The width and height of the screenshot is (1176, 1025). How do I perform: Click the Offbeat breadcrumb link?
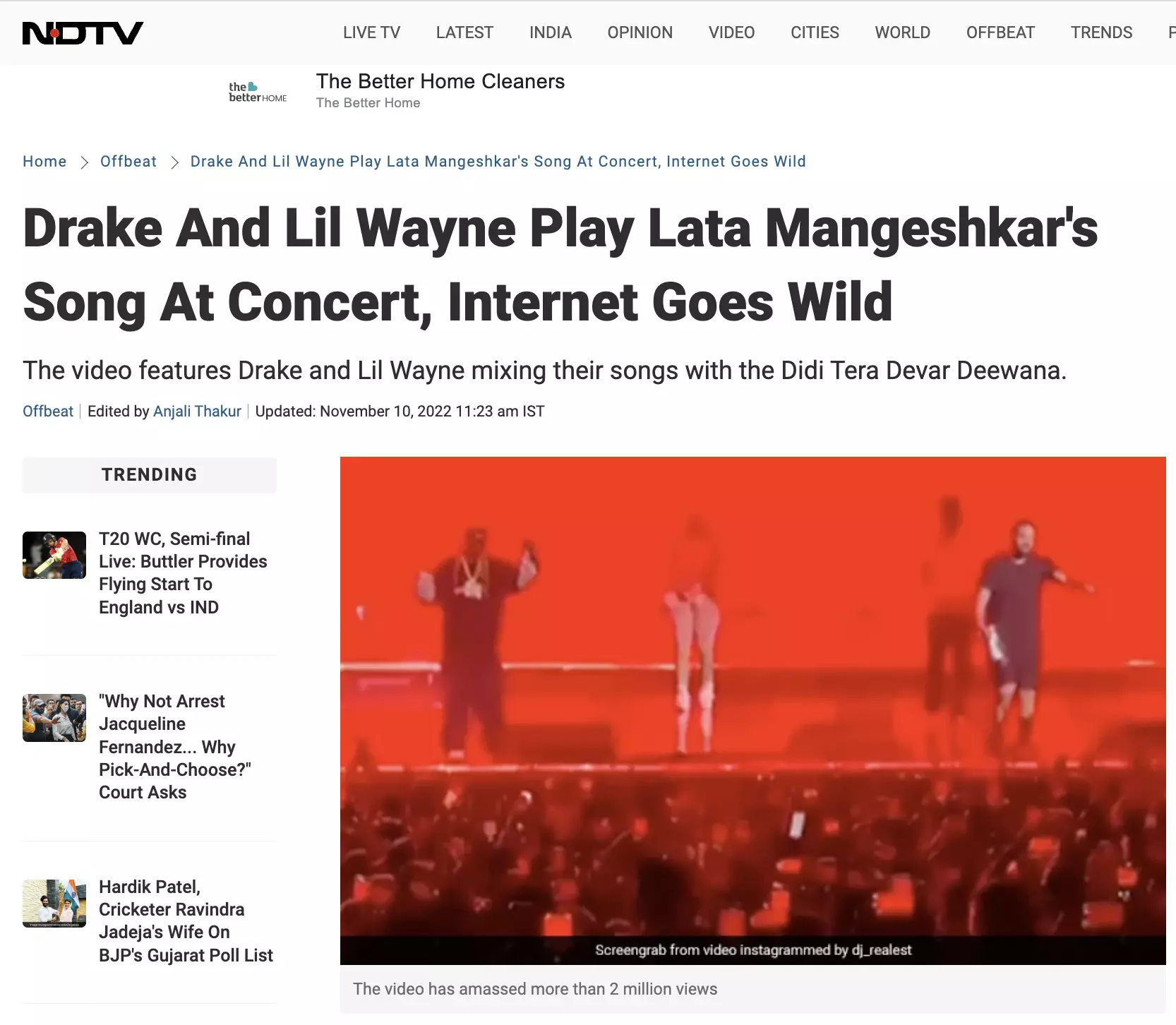coord(128,162)
